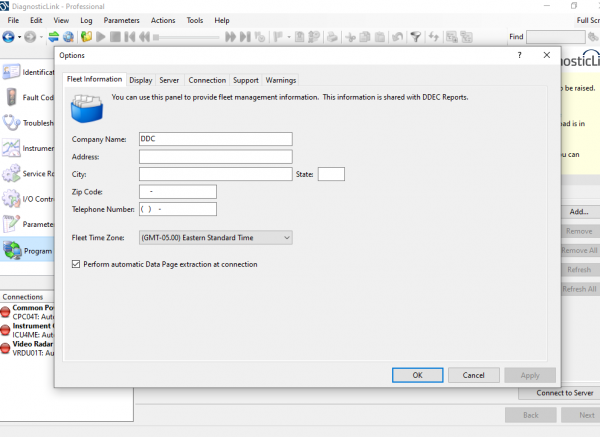The image size is (600, 437).
Task: Click the Troubleshooting stethoscope sidebar icon
Action: 11,123
